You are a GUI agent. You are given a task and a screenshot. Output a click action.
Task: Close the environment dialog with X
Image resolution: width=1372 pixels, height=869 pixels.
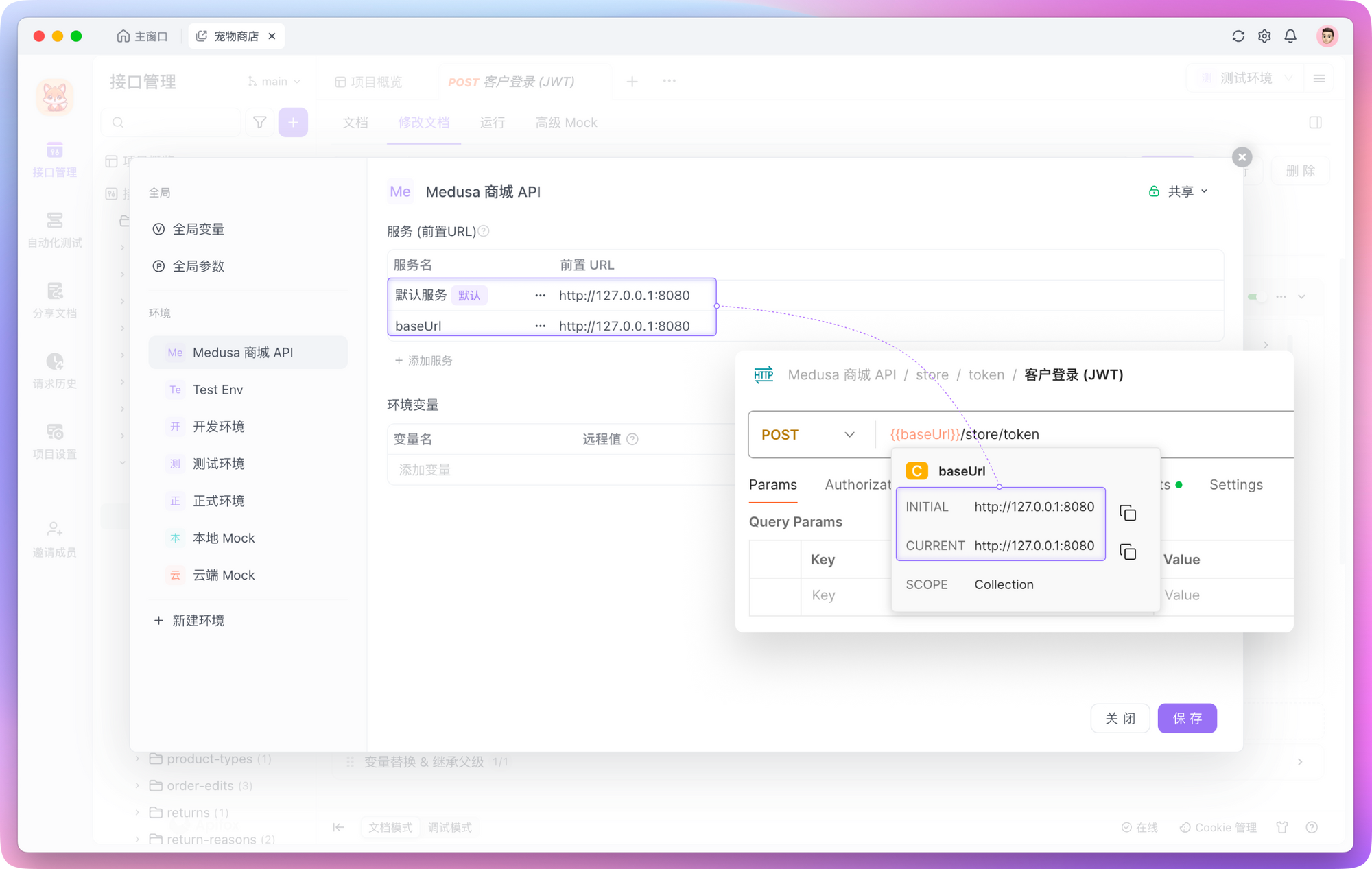(x=1242, y=157)
